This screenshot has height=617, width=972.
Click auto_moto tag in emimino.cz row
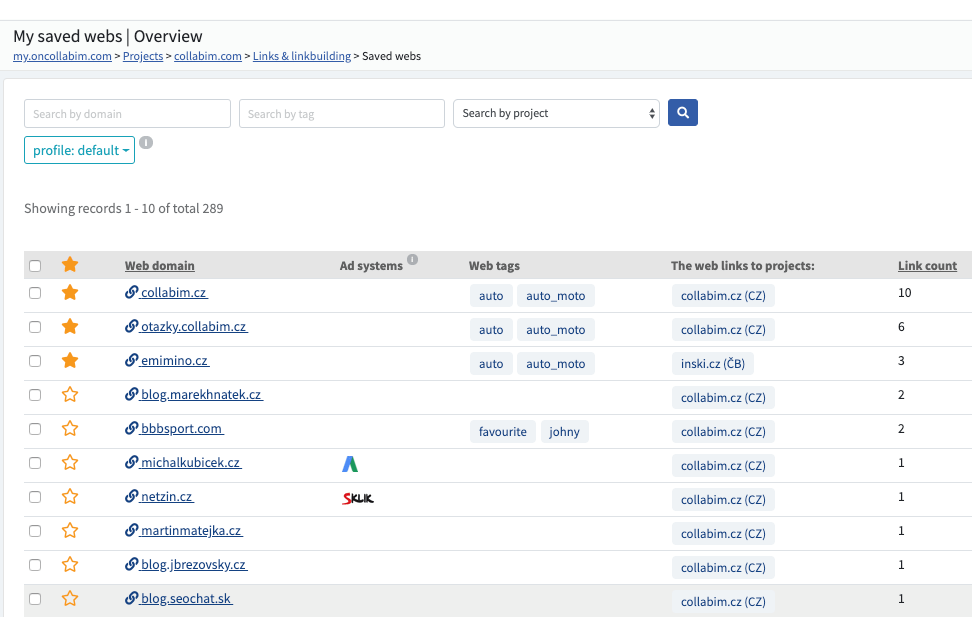(555, 364)
